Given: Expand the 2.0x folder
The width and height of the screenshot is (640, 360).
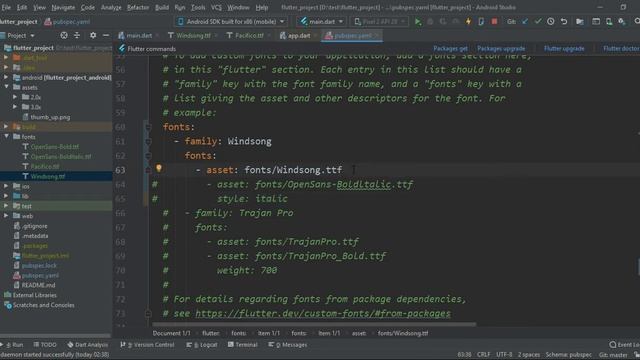Looking at the screenshot, I should 15,97.
